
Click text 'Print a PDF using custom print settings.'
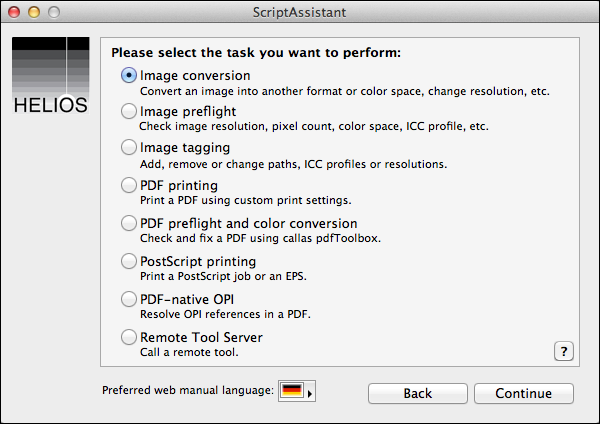pyautogui.click(x=246, y=200)
